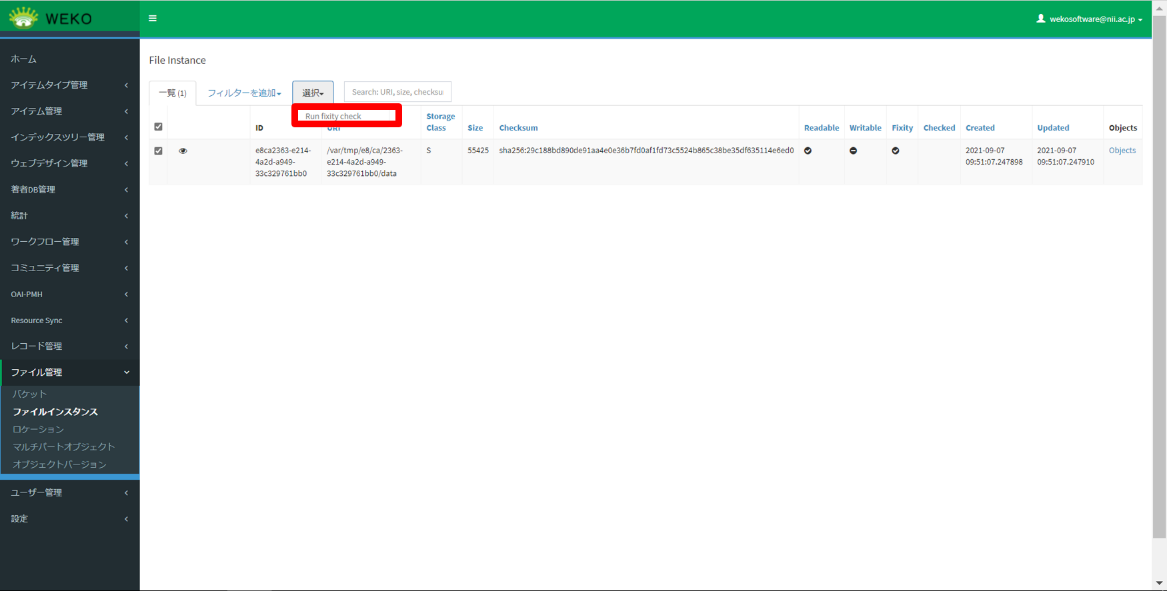The height and width of the screenshot is (591, 1167).
Task: Click the Readable check icon in row
Action: tap(807, 151)
